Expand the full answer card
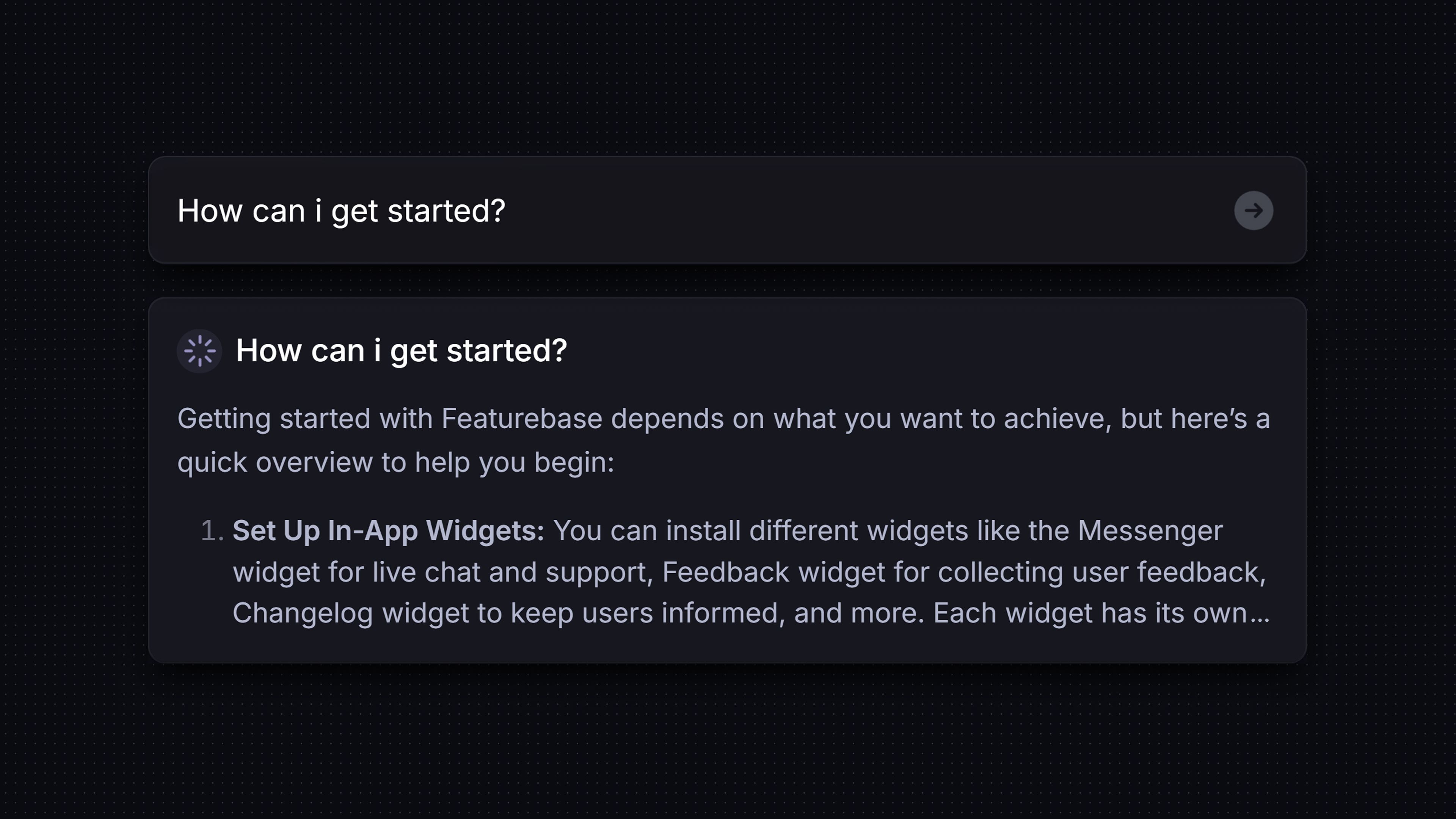 tap(728, 480)
